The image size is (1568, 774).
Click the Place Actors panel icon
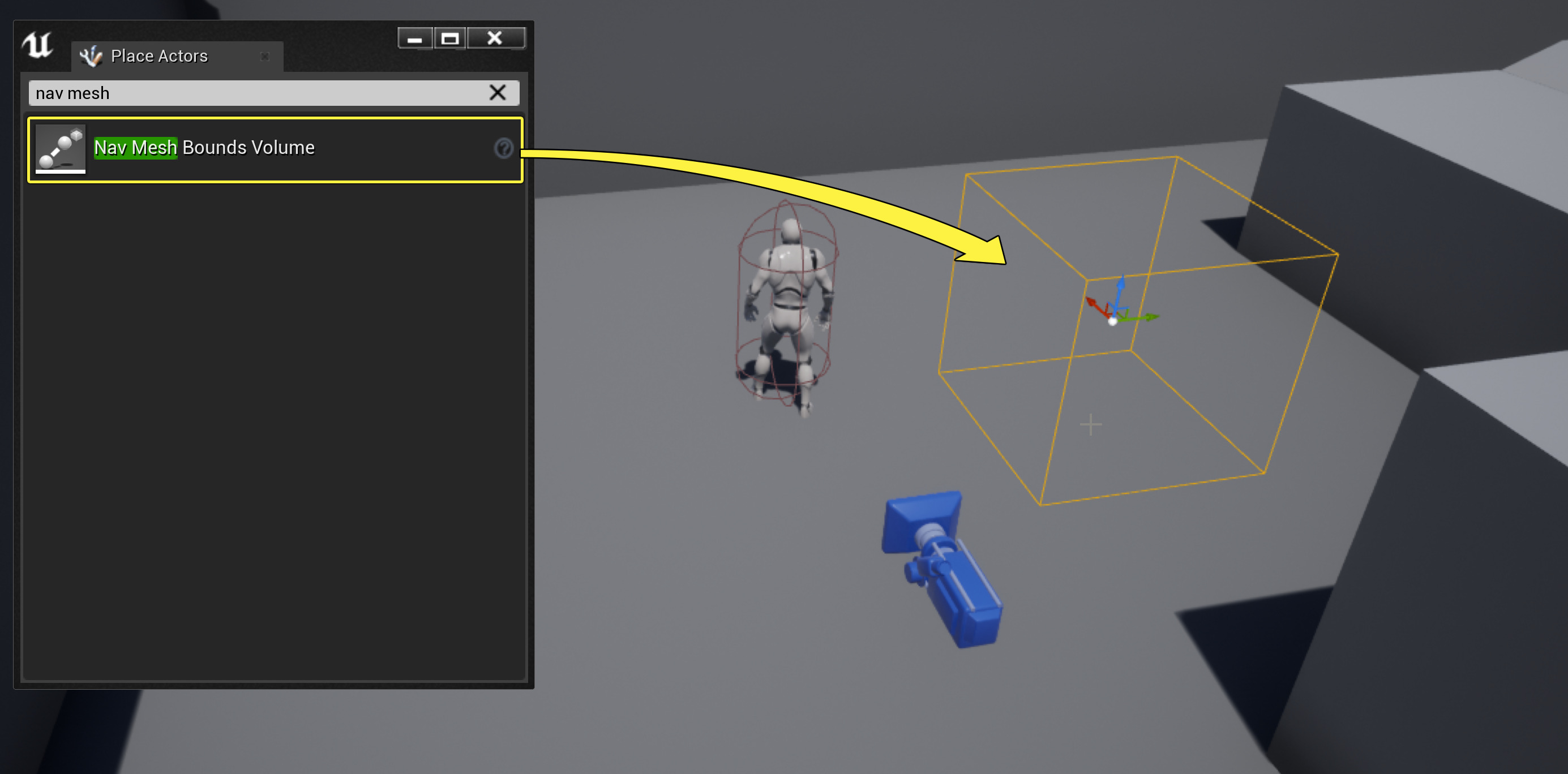(90, 56)
